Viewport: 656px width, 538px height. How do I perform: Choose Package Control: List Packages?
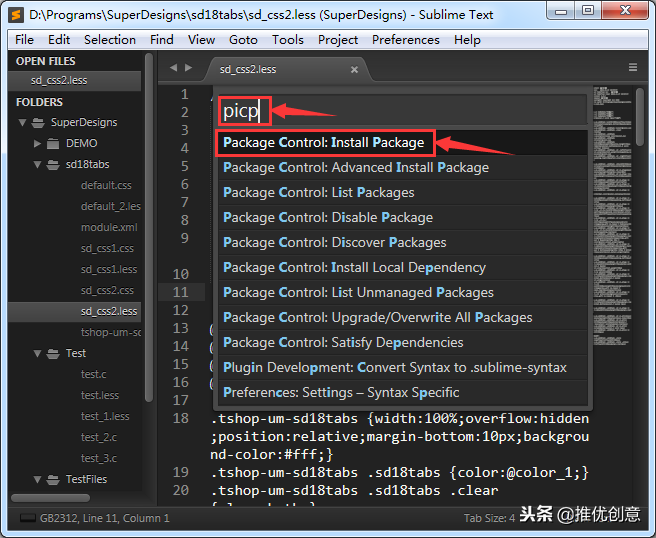pos(402,193)
